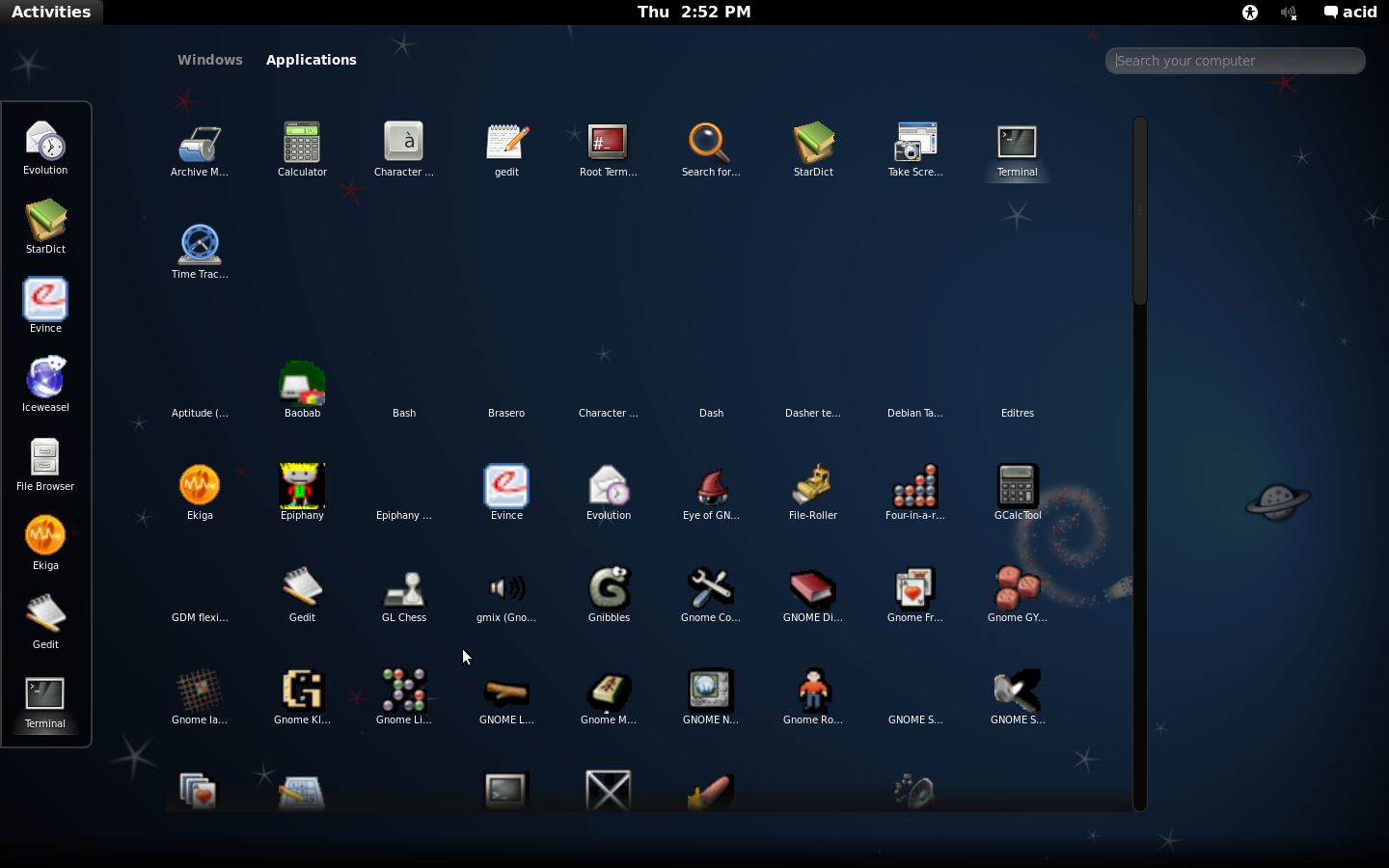Open the clock menu showing Thu 2:52 PM

click(x=694, y=12)
